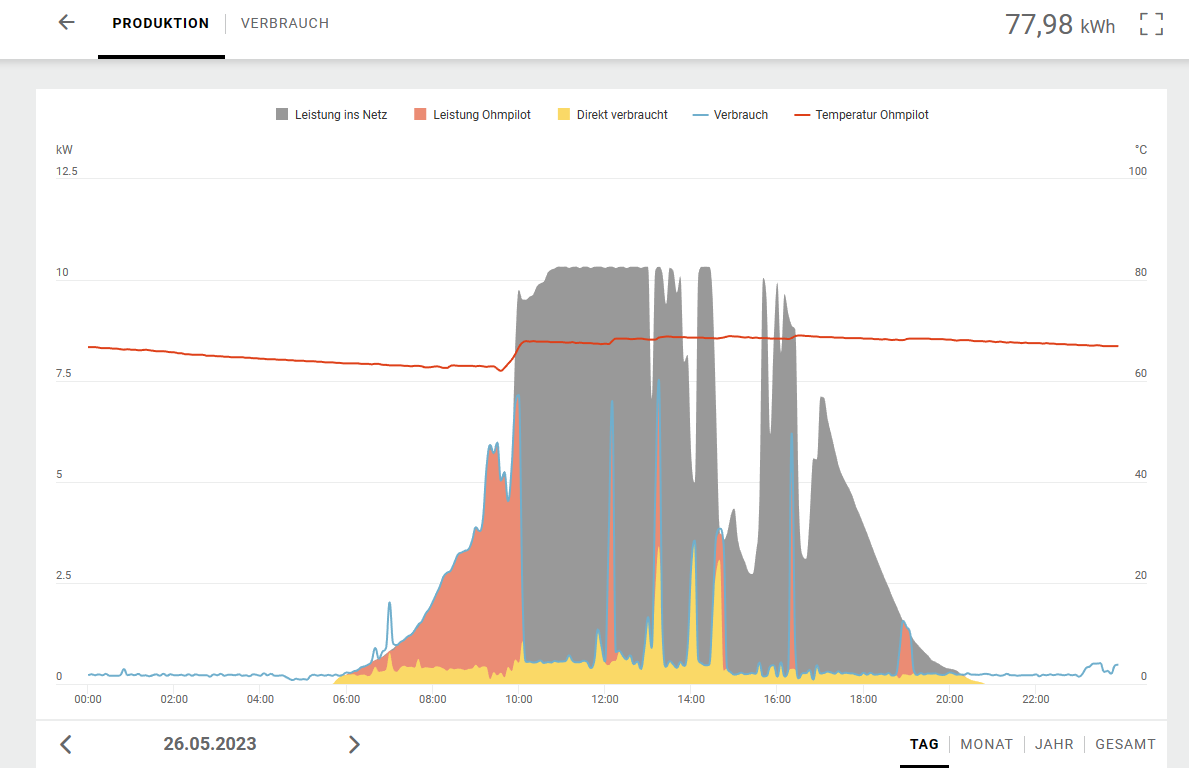This screenshot has height=768, width=1189.
Task: Select the MONAT time range tab
Action: pos(987,744)
